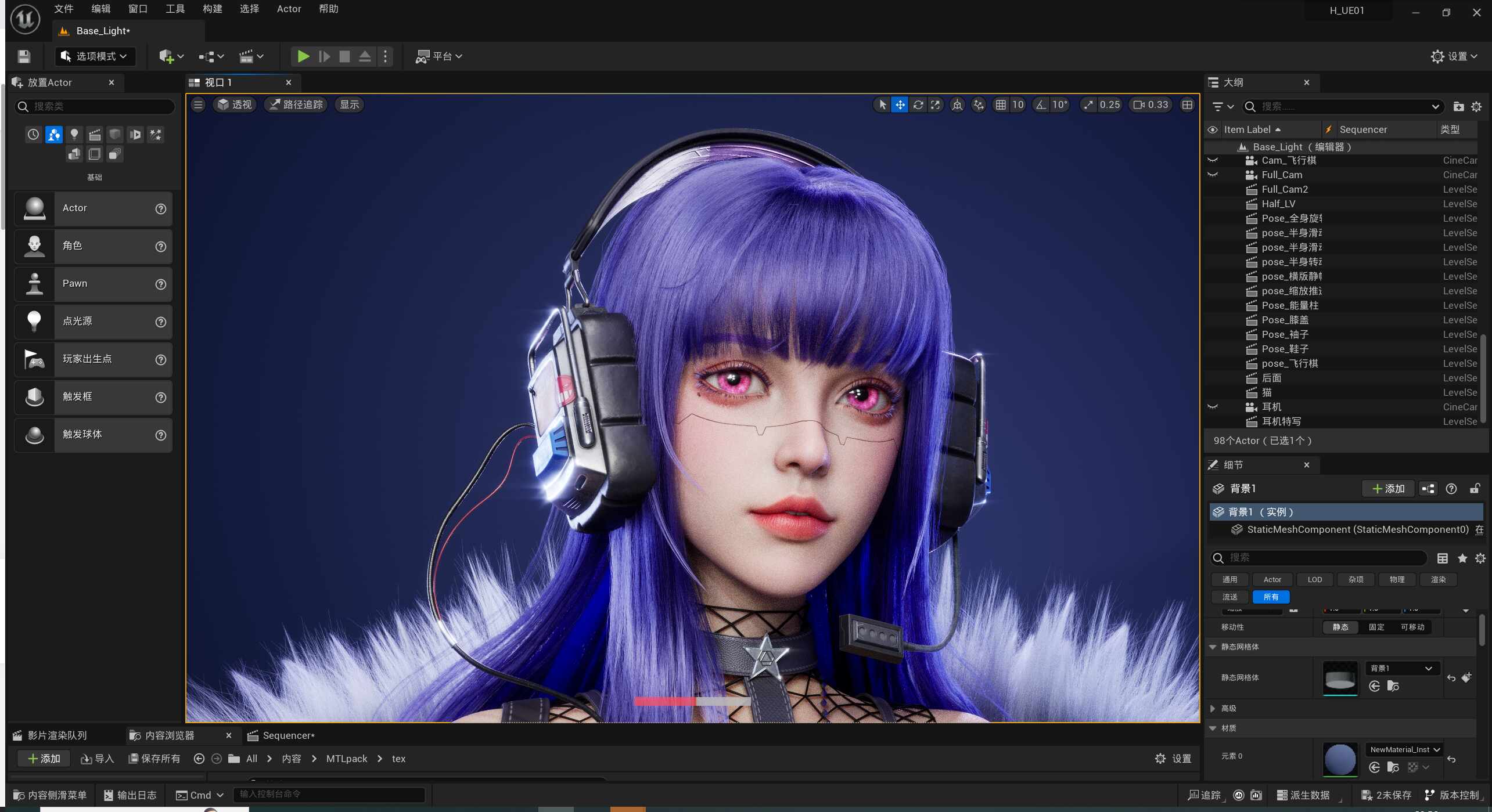
Task: Set mobility to 可移动
Action: point(1412,627)
